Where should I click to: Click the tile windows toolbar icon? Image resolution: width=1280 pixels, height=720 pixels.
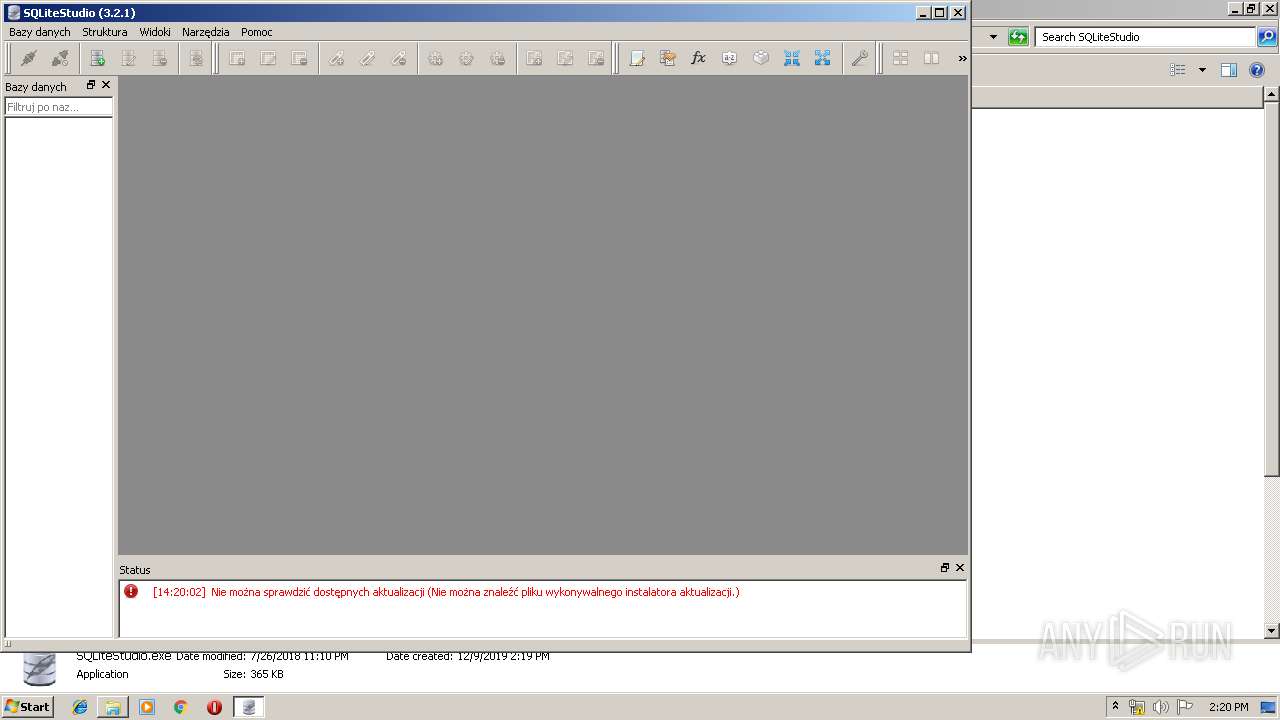[901, 58]
